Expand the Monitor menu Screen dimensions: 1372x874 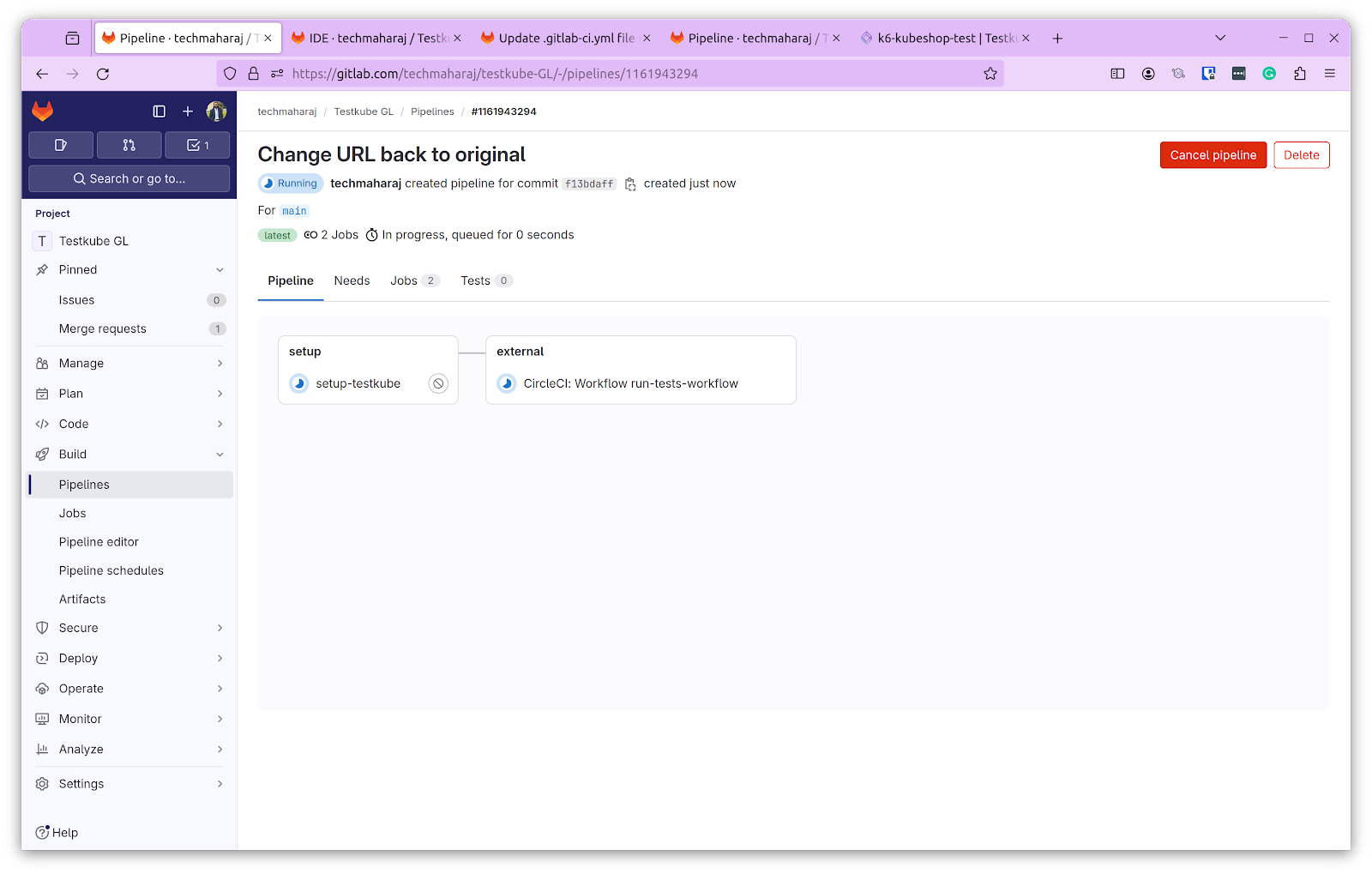[129, 719]
